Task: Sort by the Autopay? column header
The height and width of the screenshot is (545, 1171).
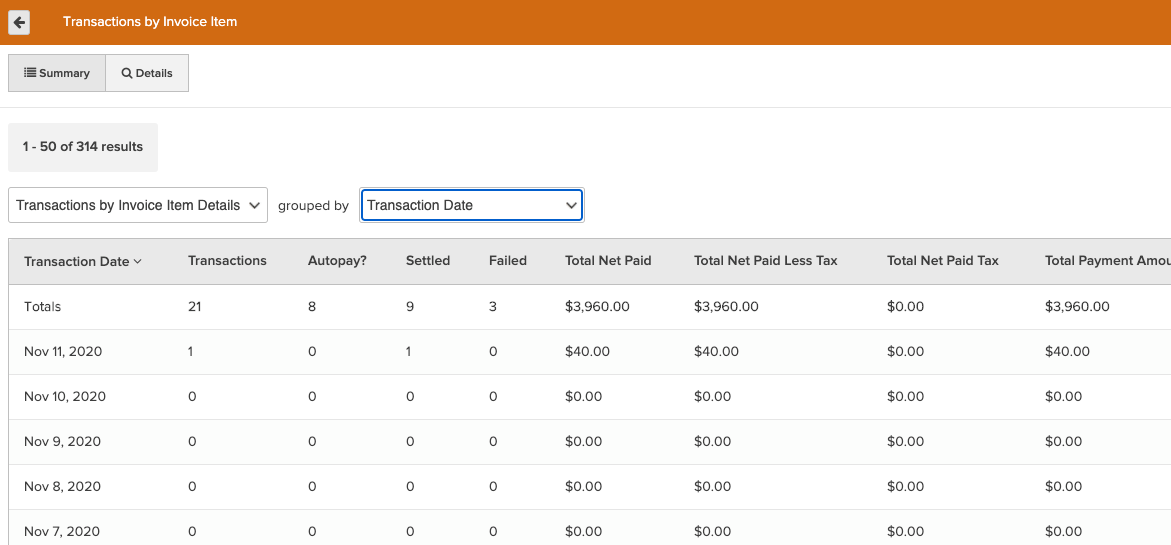Action: pyautogui.click(x=337, y=261)
